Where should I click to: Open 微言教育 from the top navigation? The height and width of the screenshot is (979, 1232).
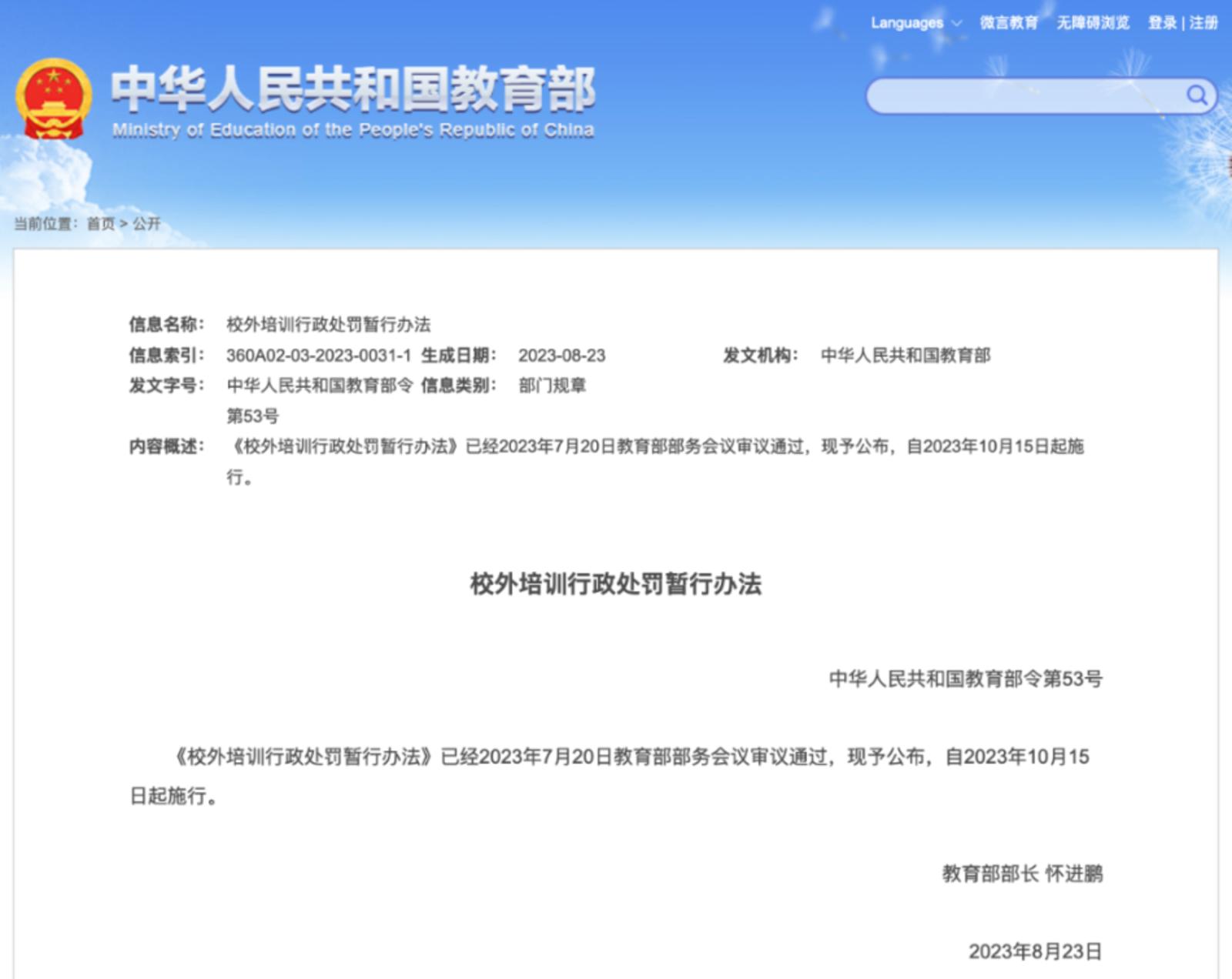click(1009, 23)
